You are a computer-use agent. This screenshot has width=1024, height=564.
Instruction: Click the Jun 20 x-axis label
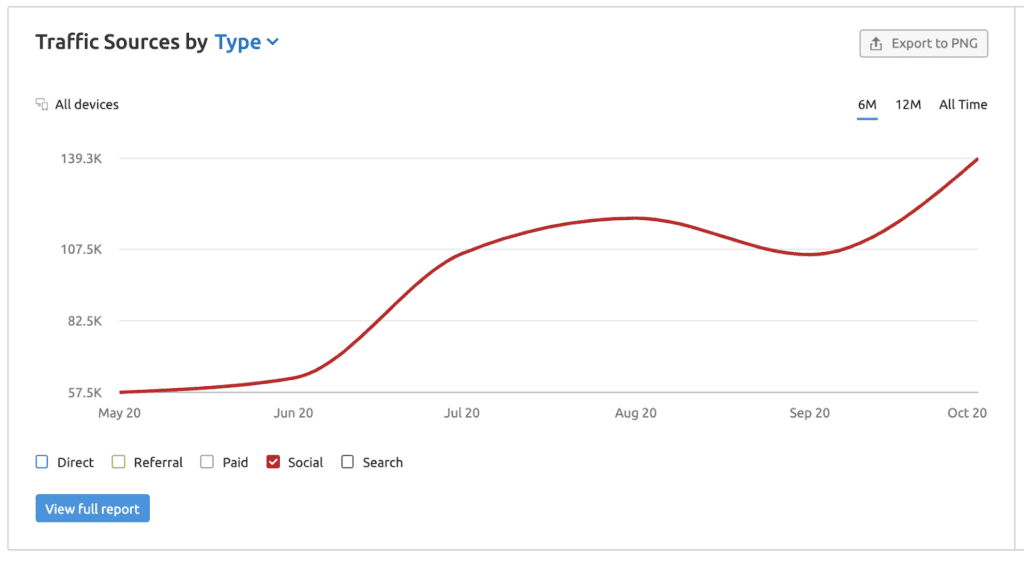click(x=293, y=413)
